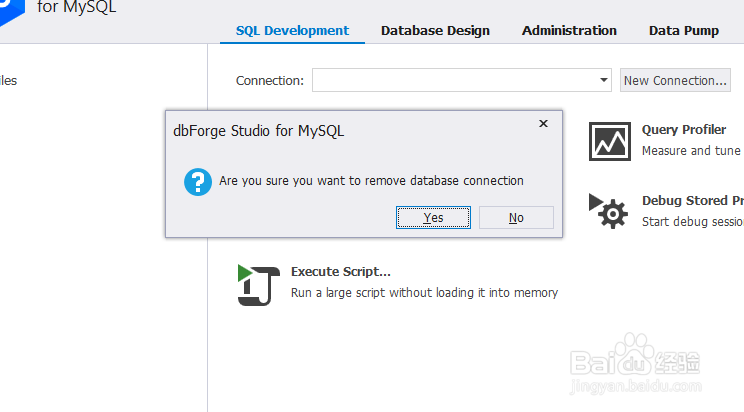The image size is (744, 412).
Task: Click the dbForge logo icon
Action: coord(11,12)
